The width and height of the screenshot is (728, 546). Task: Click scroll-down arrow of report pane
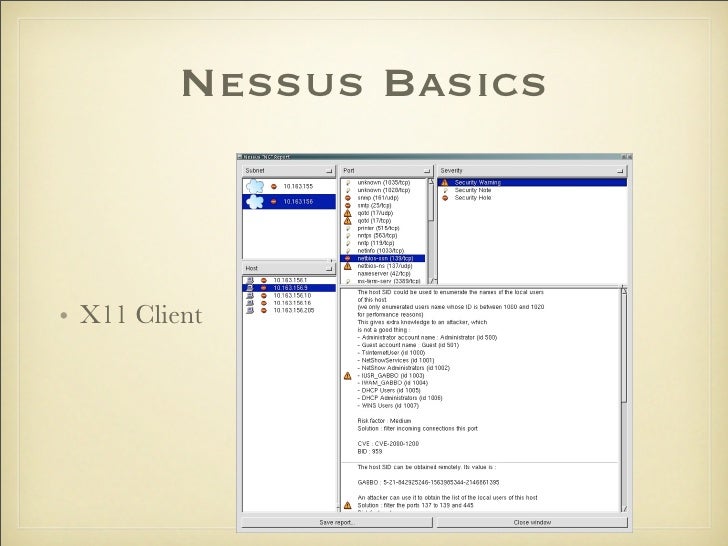point(624,509)
